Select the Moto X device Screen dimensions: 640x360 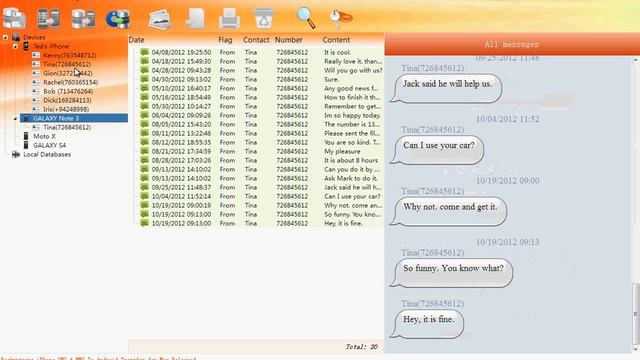44,136
